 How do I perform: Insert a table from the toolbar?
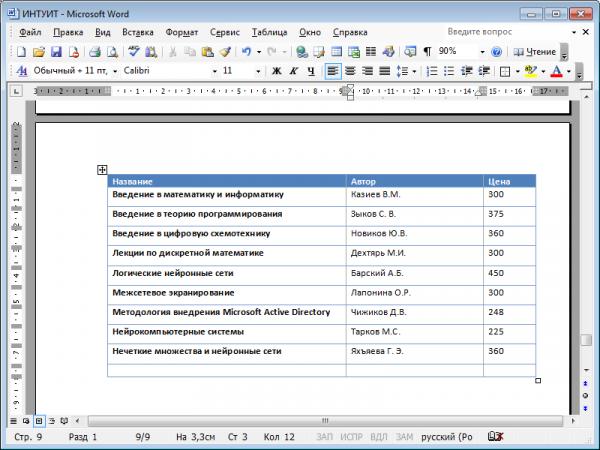pos(336,52)
